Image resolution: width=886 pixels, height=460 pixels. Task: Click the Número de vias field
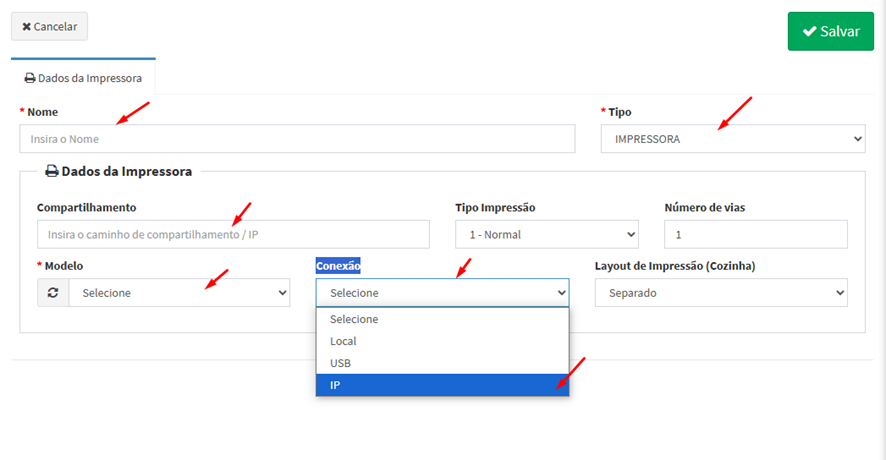(755, 234)
